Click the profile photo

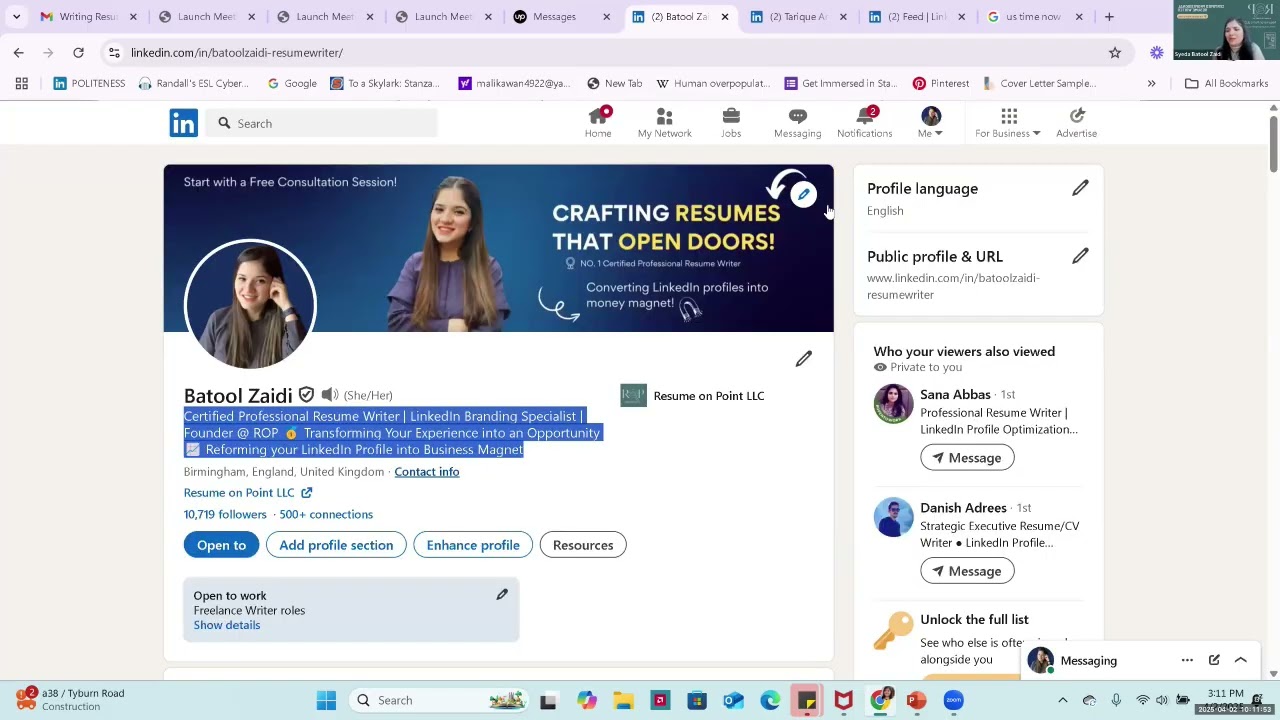pos(250,305)
